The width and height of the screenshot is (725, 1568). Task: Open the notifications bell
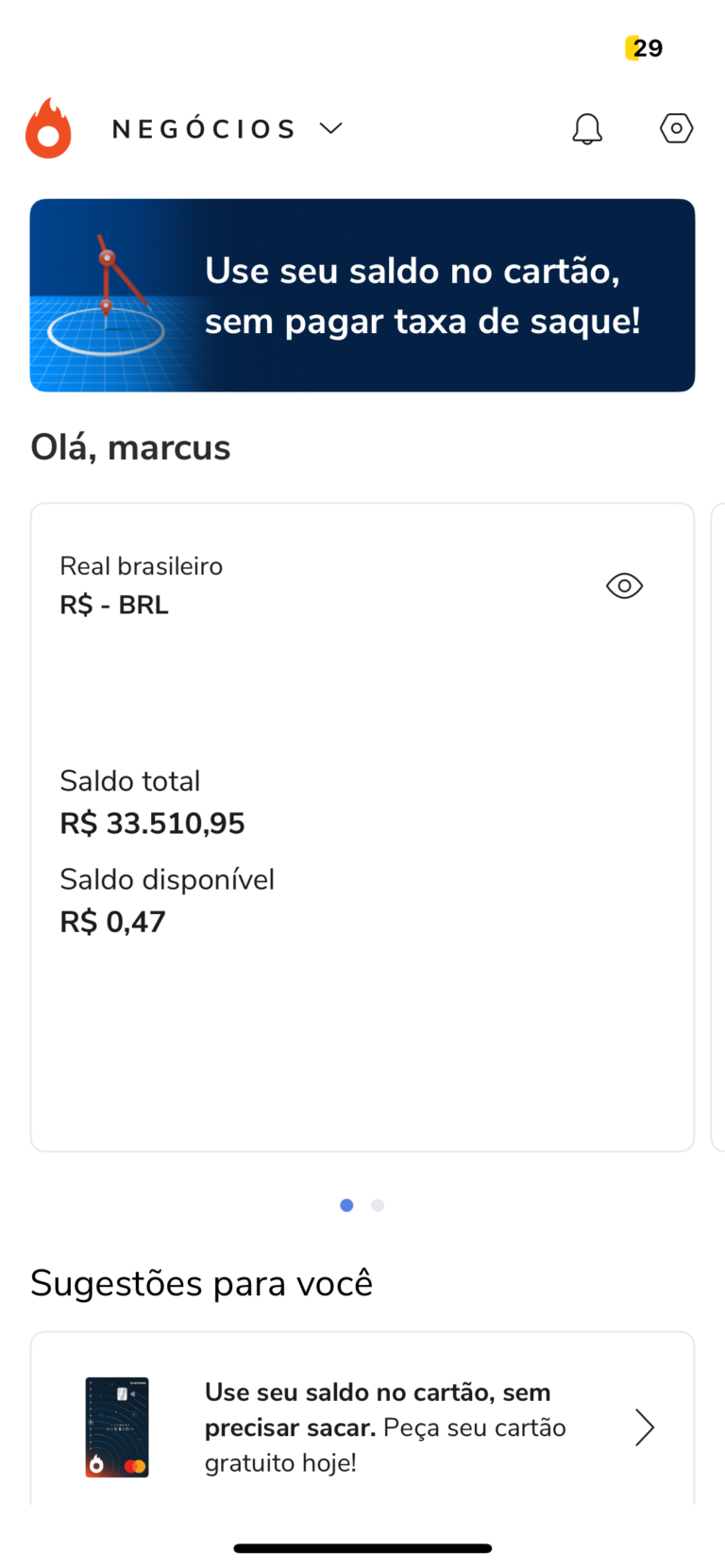coord(587,129)
